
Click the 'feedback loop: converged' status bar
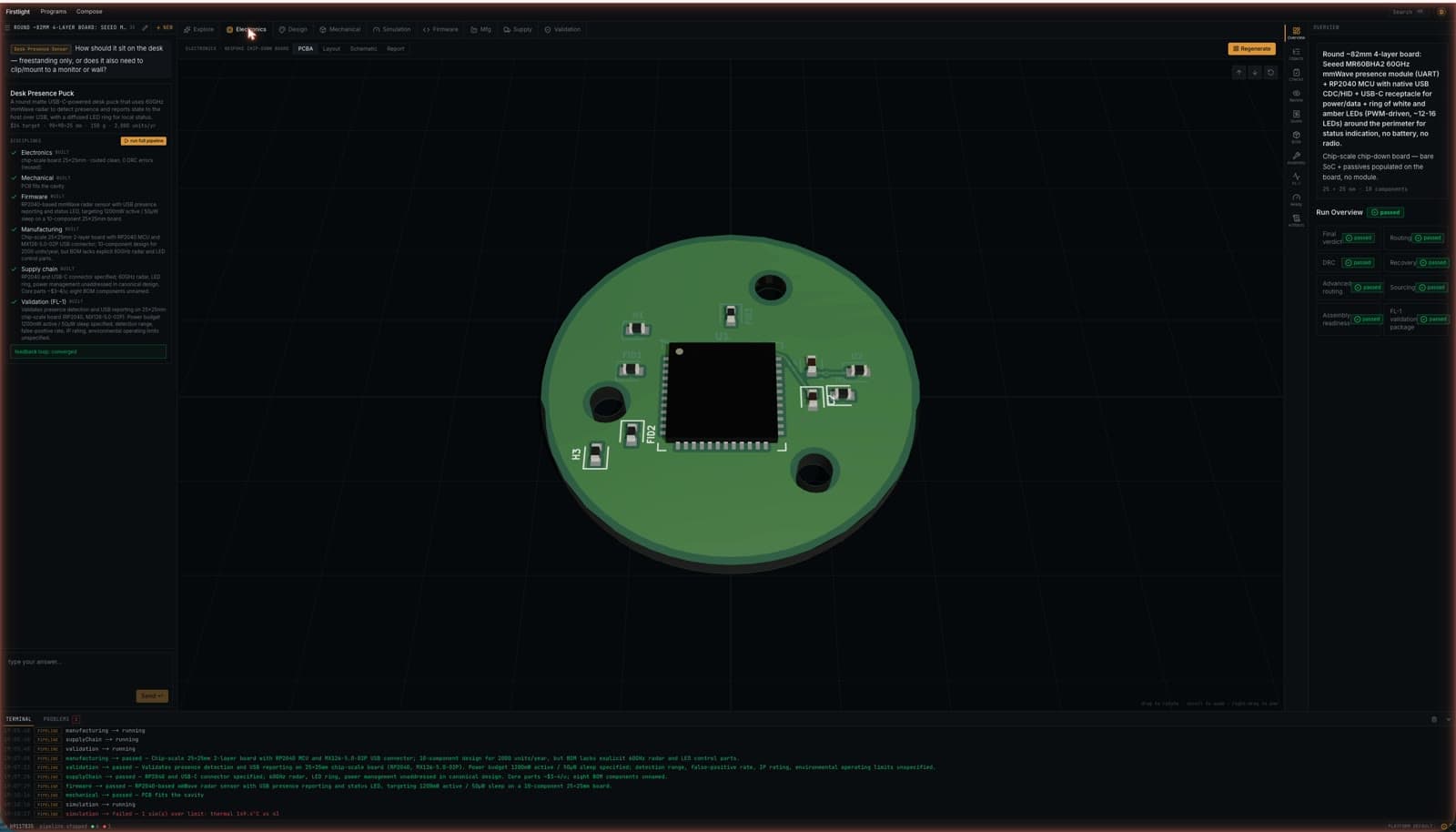(88, 351)
